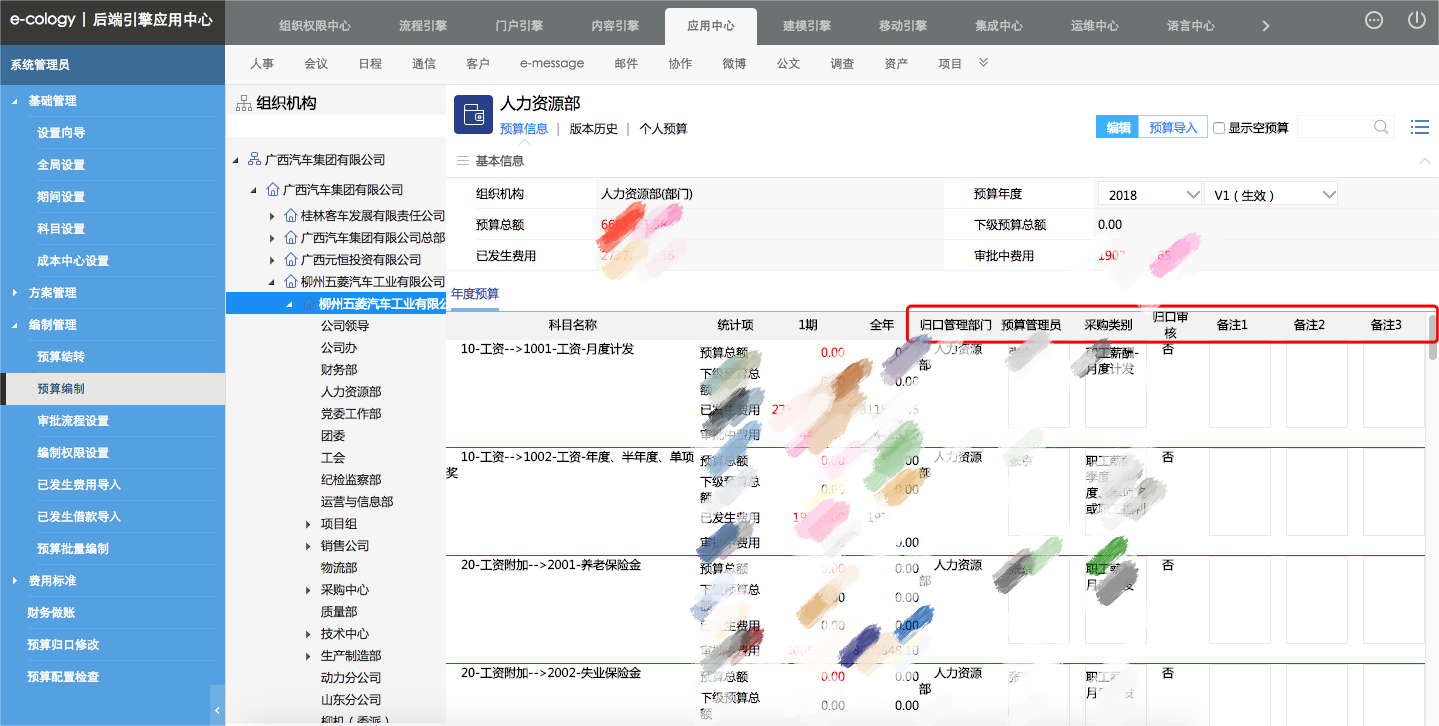Open the circled ellipsis more-options icon
This screenshot has height=726, width=1439.
tap(1374, 20)
